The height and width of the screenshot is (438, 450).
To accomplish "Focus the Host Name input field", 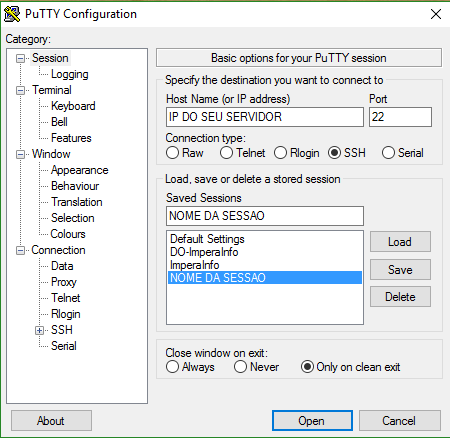I will click(265, 117).
